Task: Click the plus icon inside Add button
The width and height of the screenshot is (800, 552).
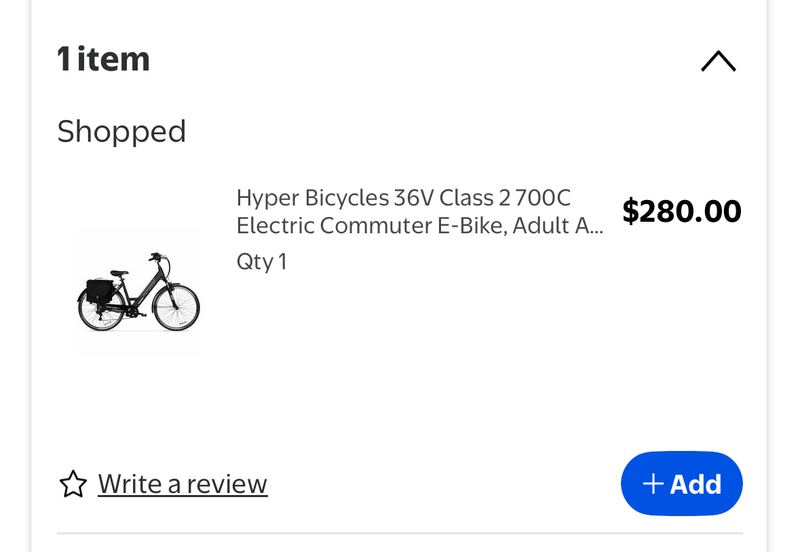Action: [653, 484]
